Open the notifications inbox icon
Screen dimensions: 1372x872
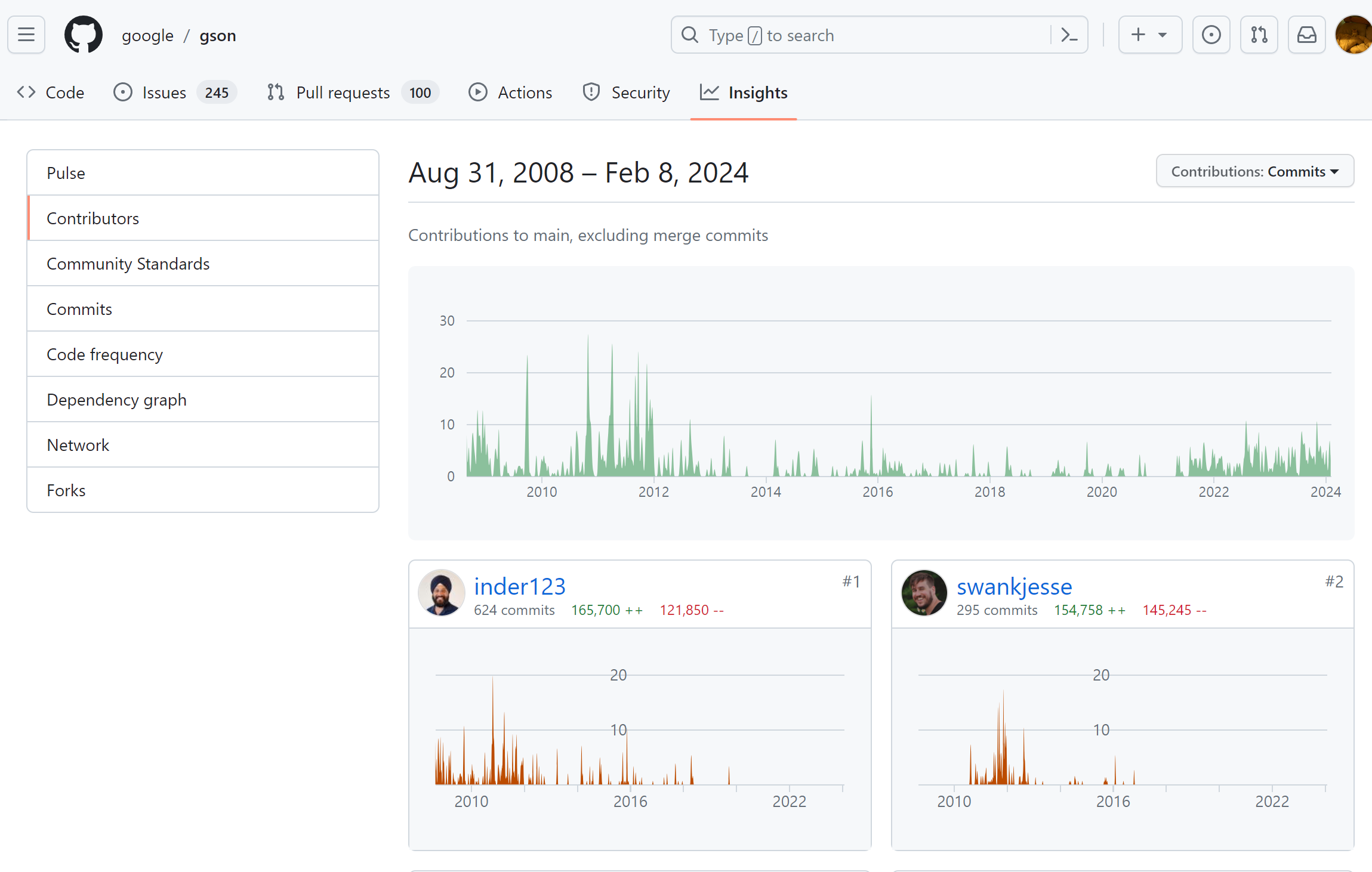(x=1306, y=35)
